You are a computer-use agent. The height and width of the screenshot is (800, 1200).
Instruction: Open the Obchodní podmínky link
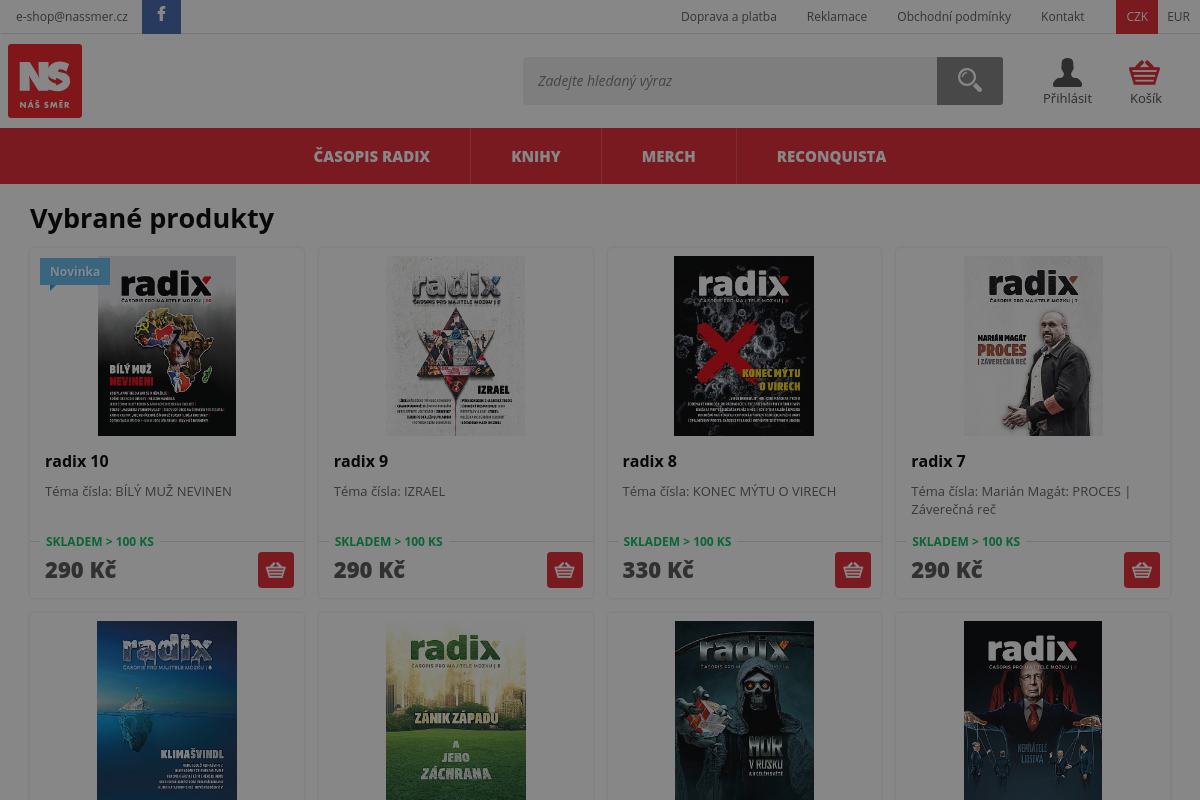pos(954,17)
